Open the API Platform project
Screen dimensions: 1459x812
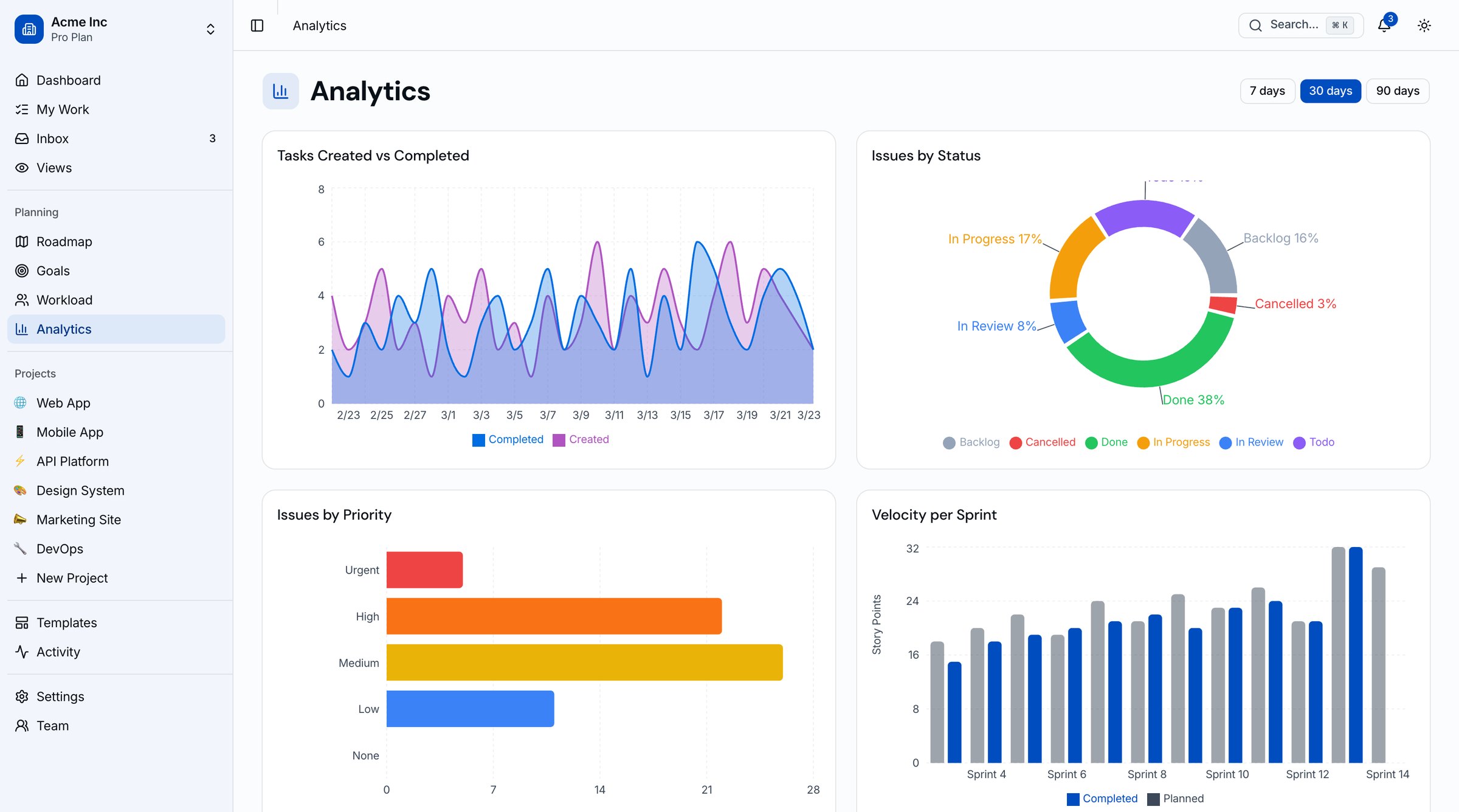tap(116, 461)
